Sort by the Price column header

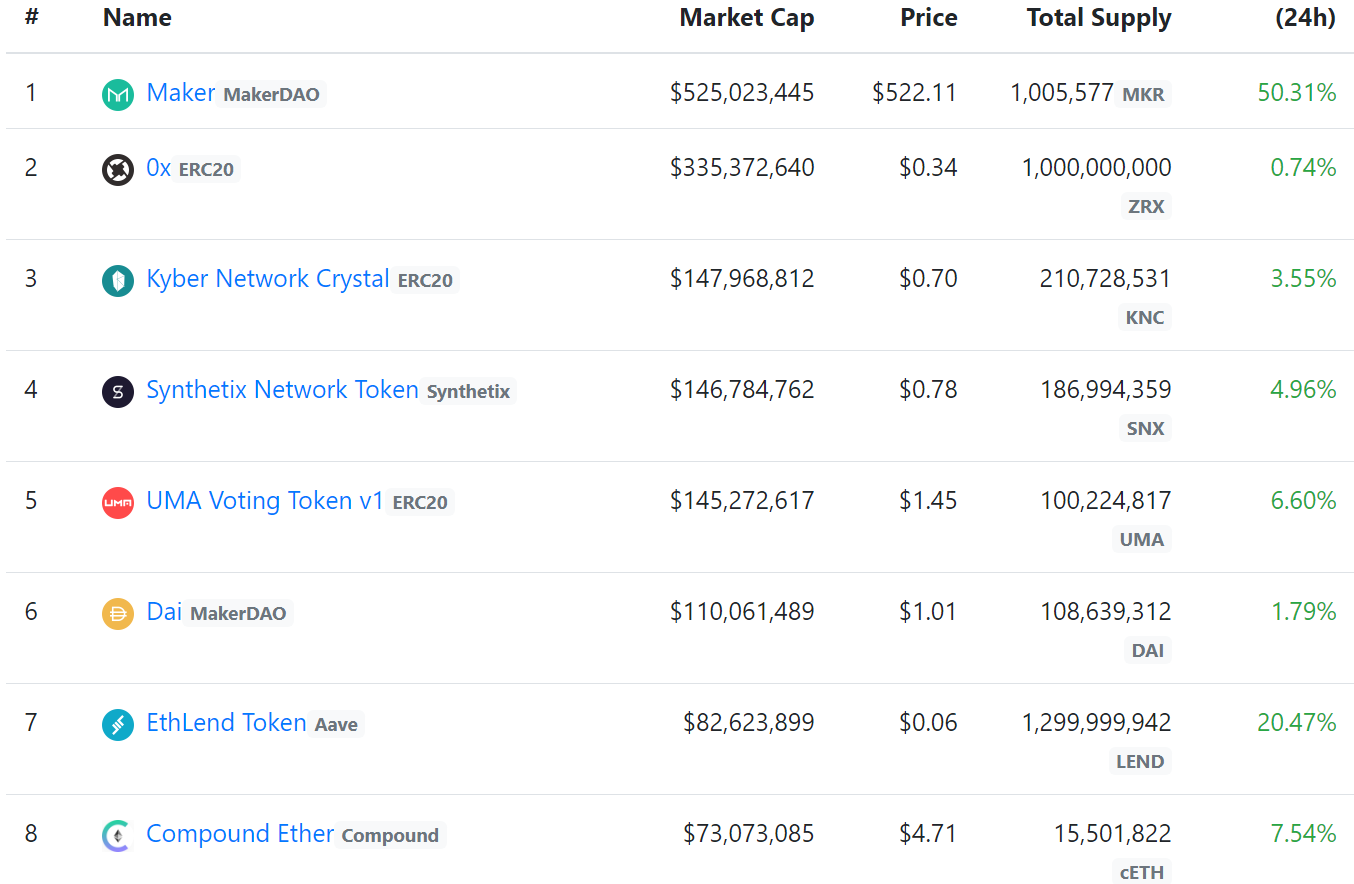click(928, 17)
